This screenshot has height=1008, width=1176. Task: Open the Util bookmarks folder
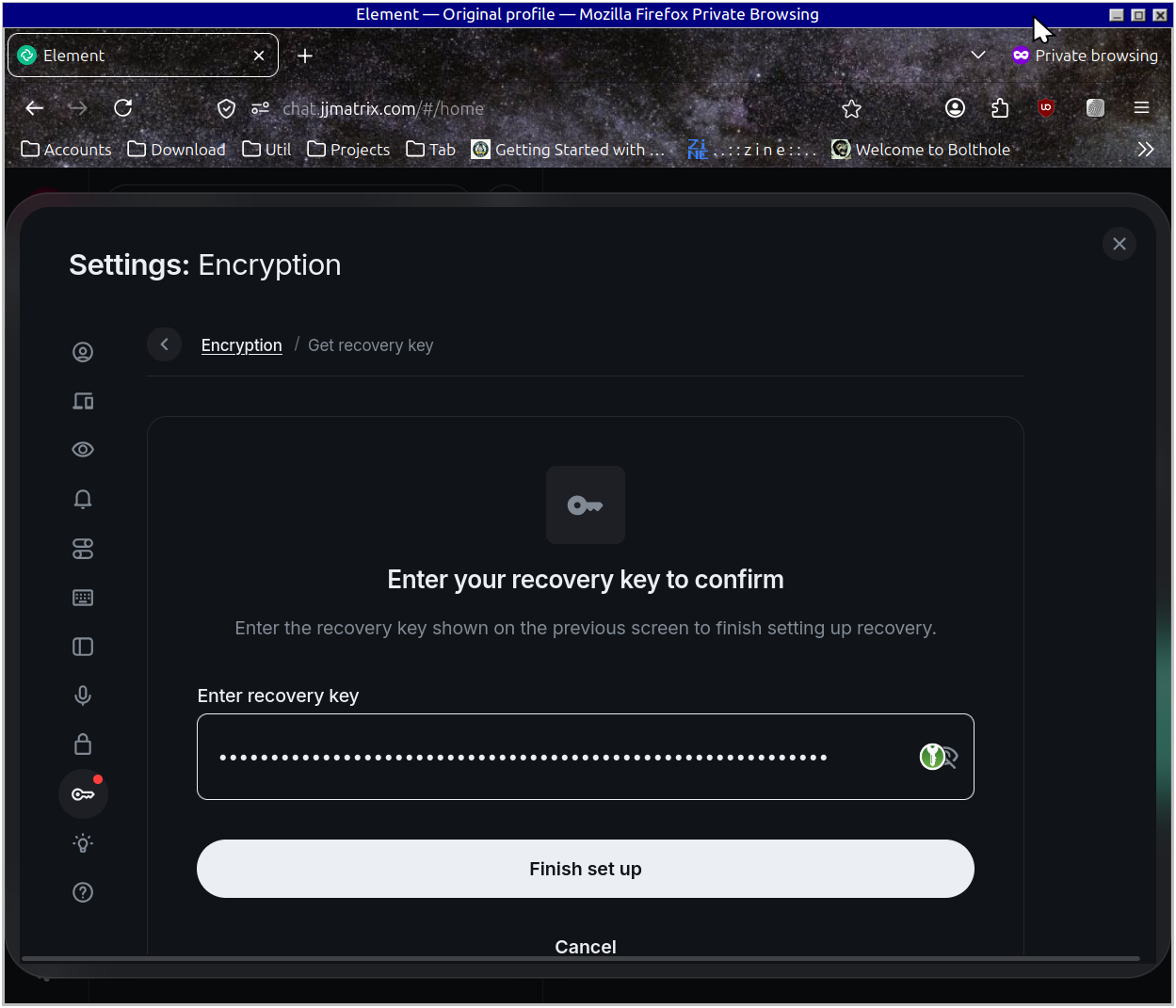266,149
